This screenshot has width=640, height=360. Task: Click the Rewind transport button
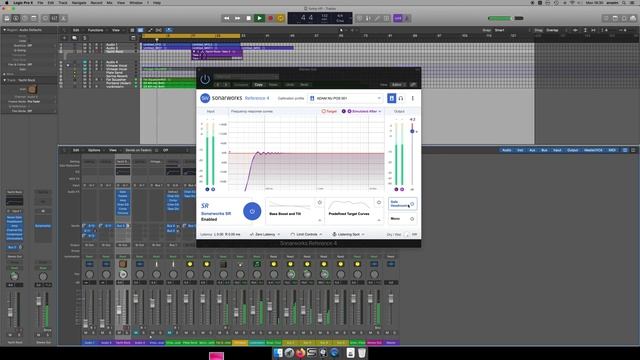pyautogui.click(x=227, y=18)
